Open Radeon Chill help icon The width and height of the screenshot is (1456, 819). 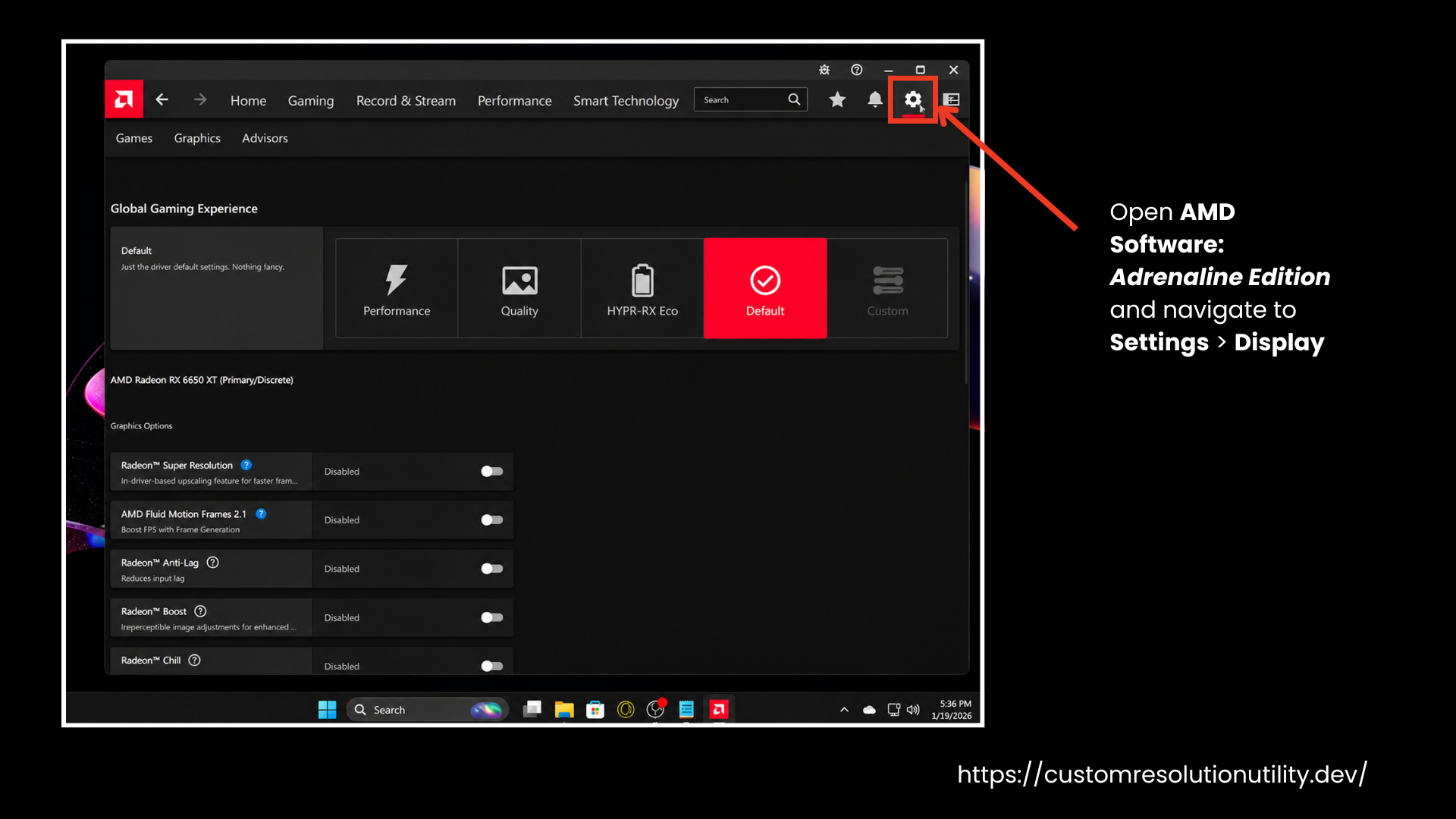click(x=194, y=661)
